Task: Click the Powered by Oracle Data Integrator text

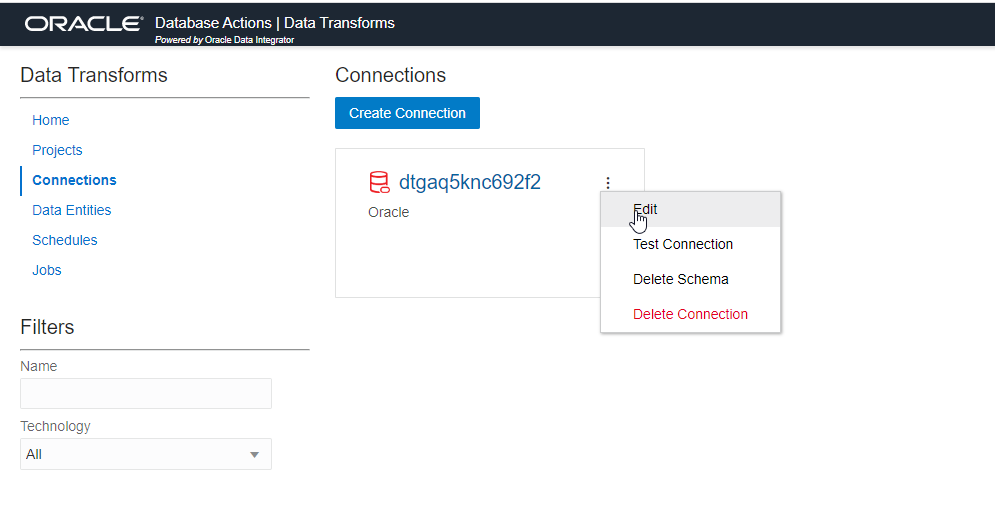Action: pyautogui.click(x=224, y=40)
